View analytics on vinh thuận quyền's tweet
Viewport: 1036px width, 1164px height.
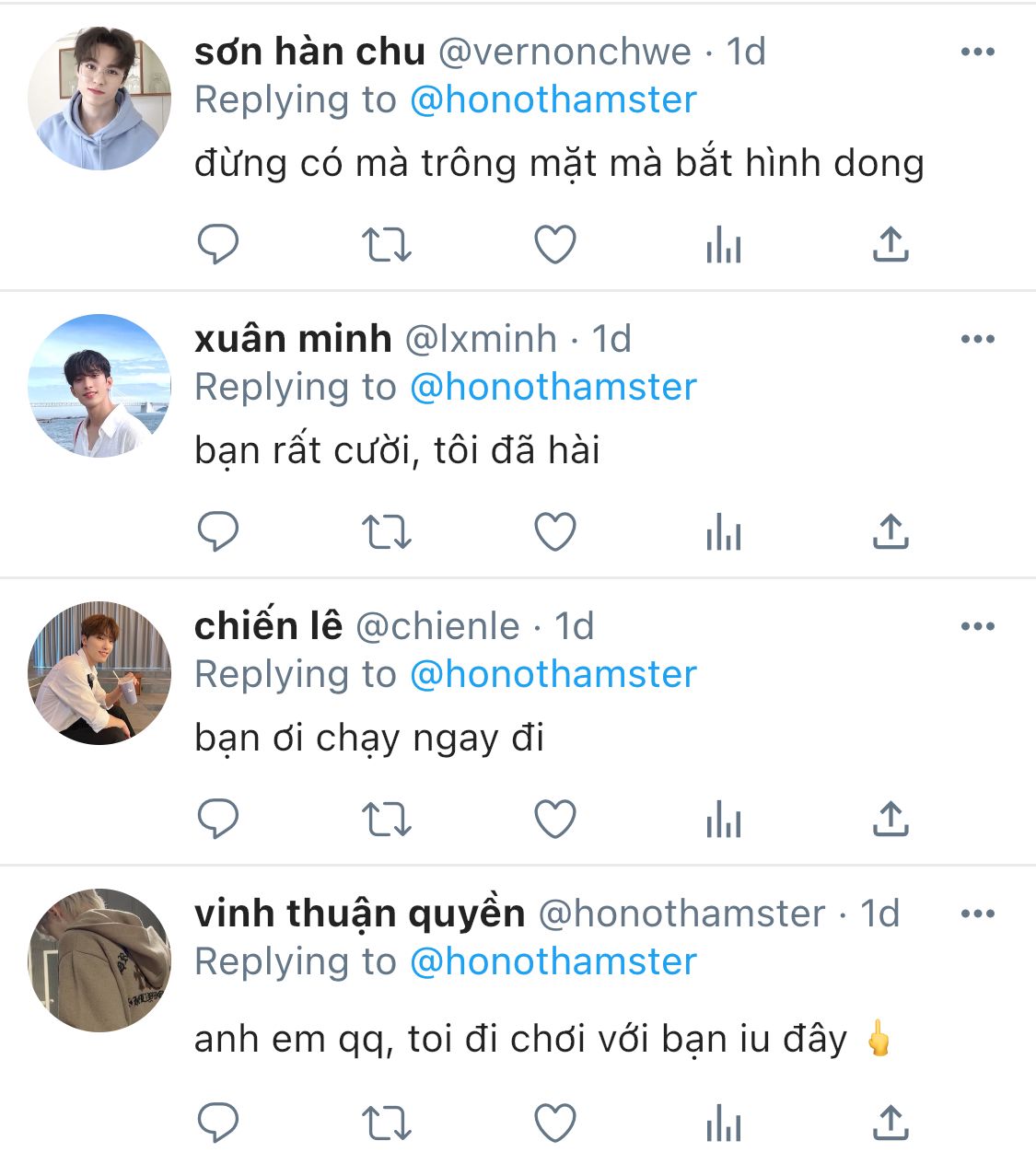tap(723, 1123)
